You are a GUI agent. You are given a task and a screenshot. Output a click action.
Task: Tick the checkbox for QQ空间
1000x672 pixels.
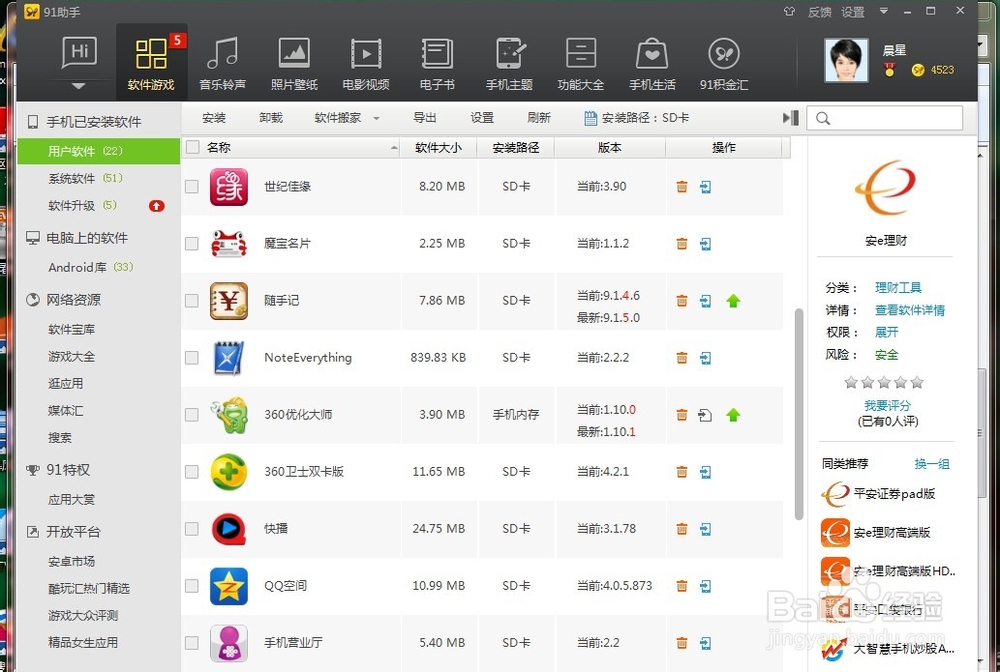pos(191,585)
